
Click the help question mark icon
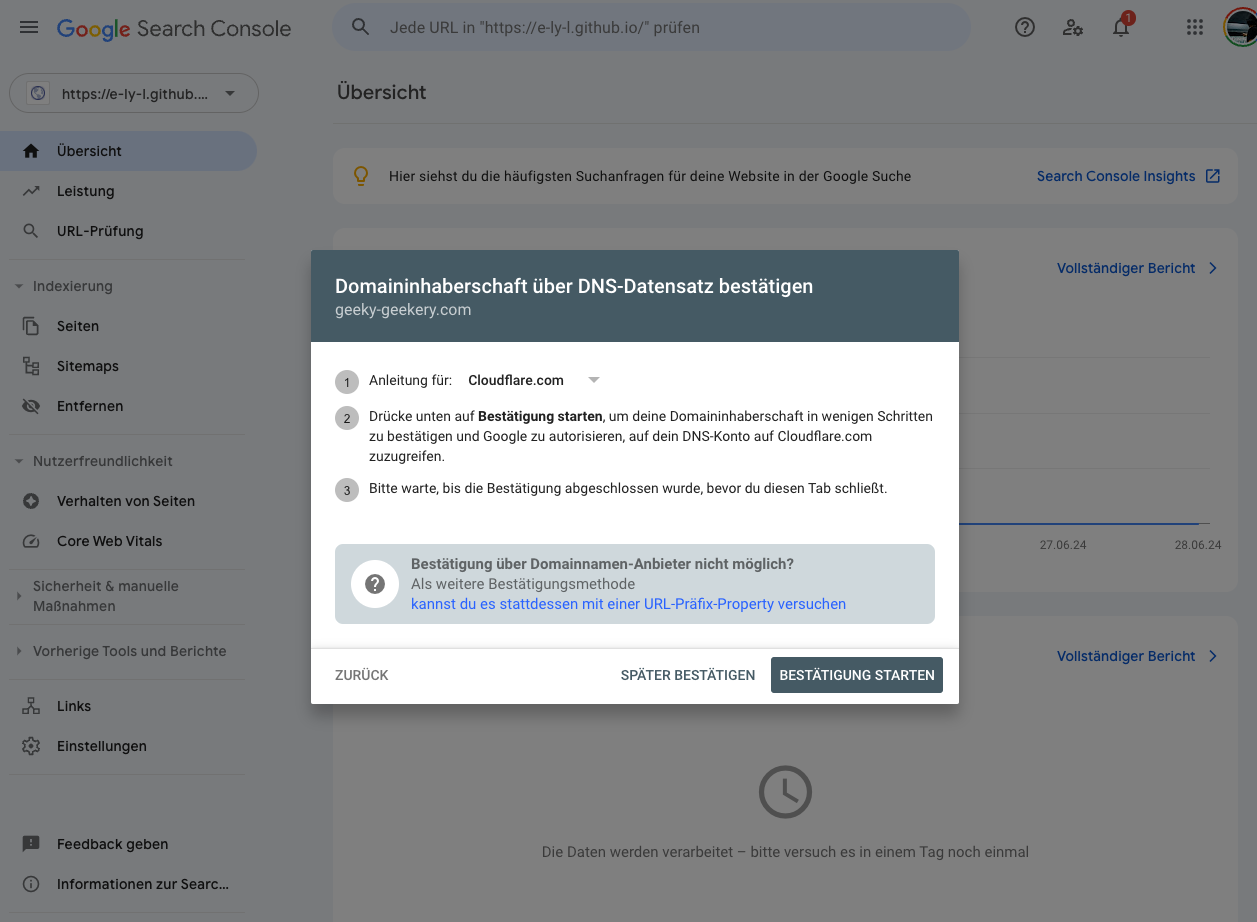point(1025,28)
